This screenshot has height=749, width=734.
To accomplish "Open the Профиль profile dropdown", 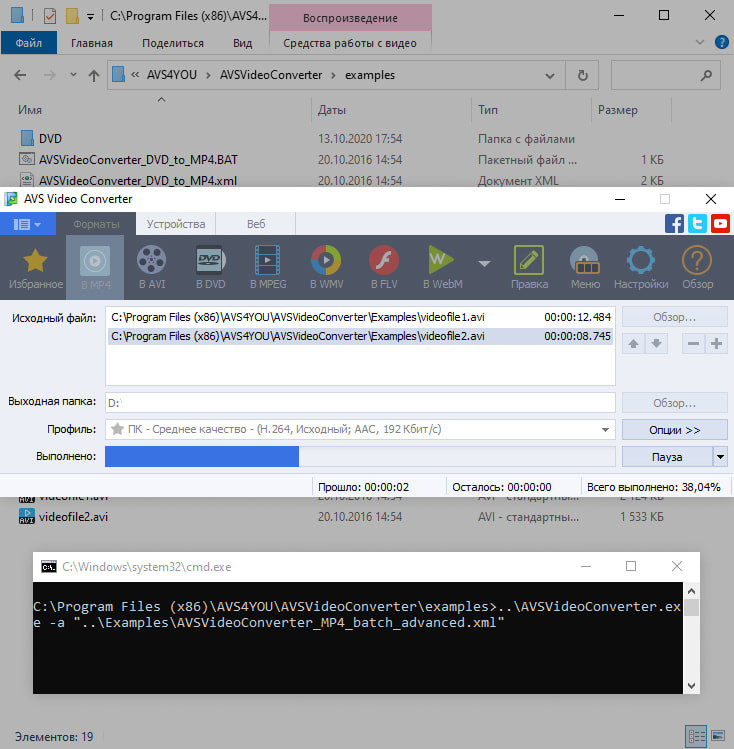I will click(605, 429).
